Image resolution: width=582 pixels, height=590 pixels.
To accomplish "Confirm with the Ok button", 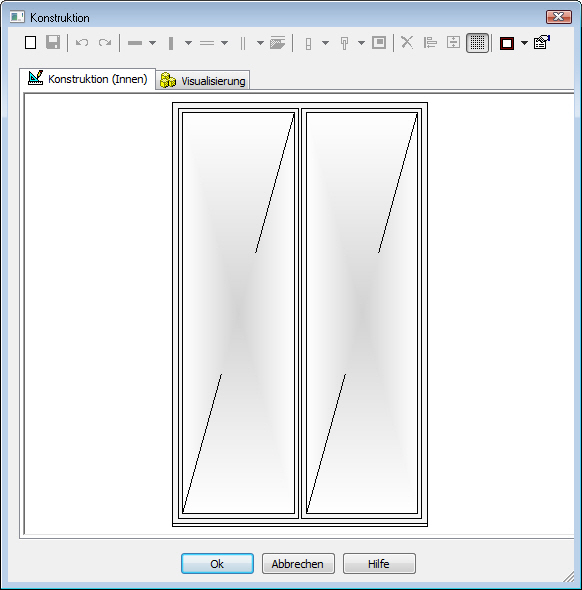I will 217,563.
